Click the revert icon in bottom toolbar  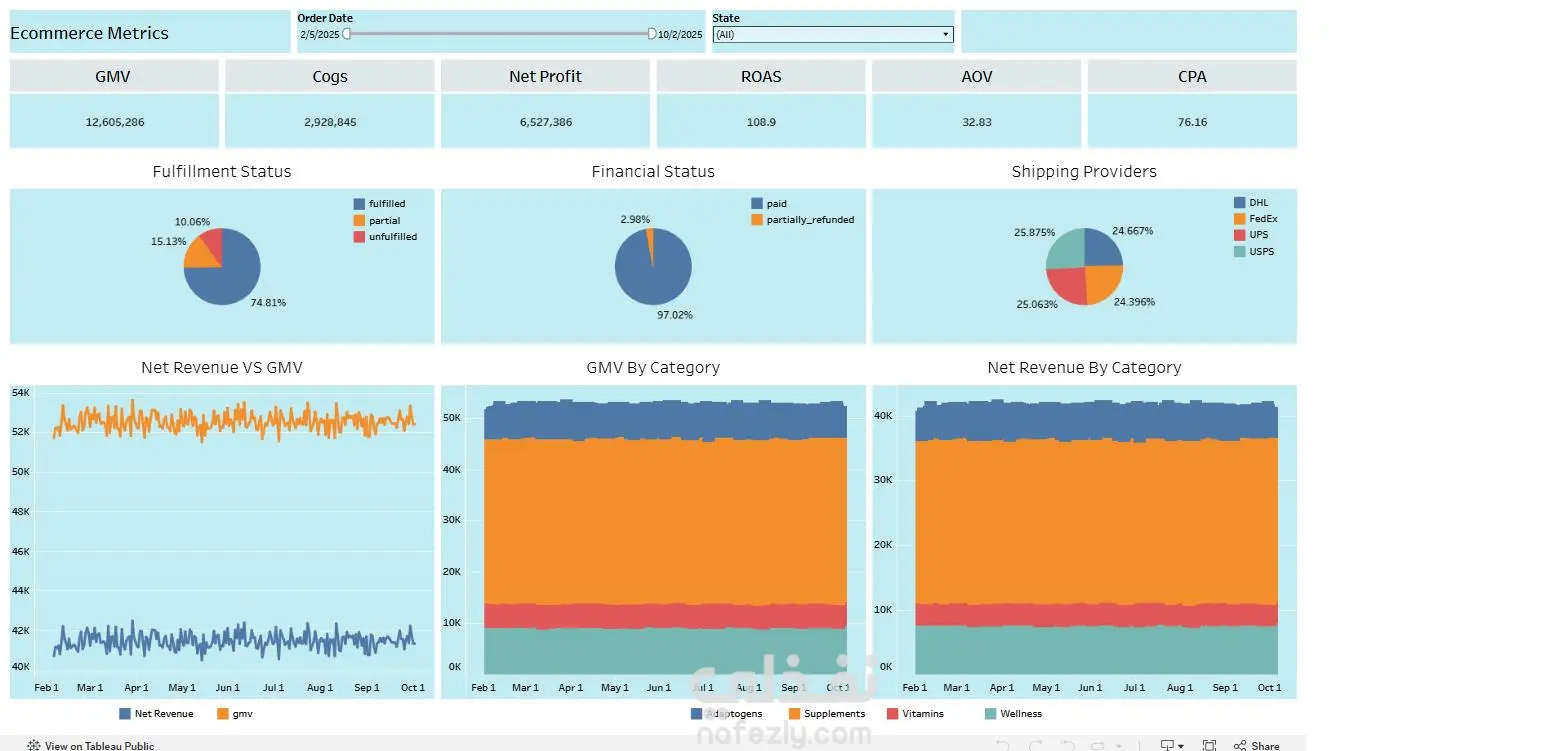click(1067, 745)
